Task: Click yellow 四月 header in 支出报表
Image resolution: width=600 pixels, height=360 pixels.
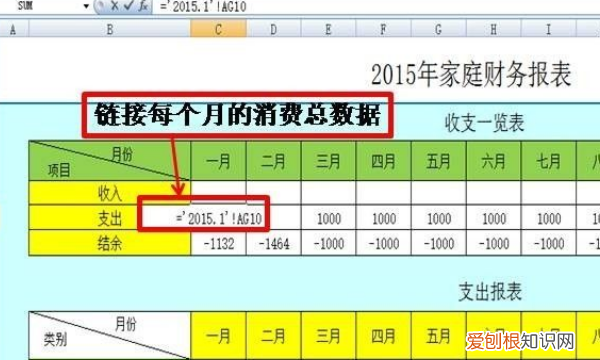Action: click(383, 335)
